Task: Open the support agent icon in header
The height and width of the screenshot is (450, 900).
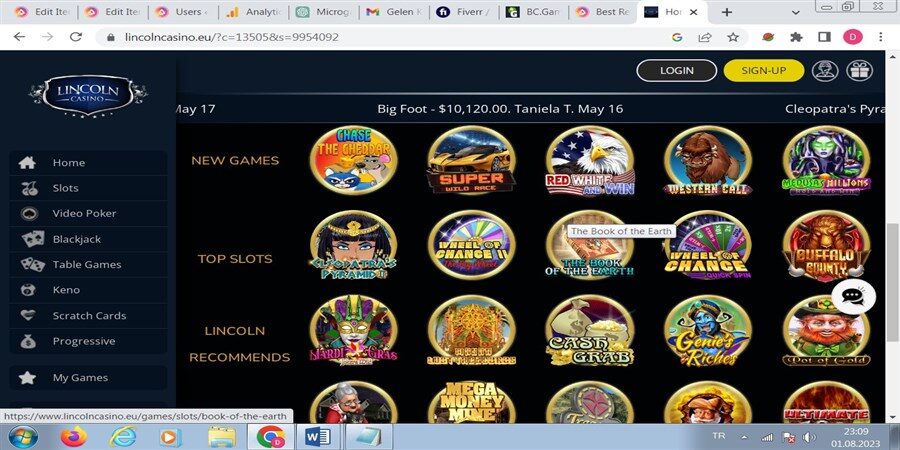Action: pos(825,71)
